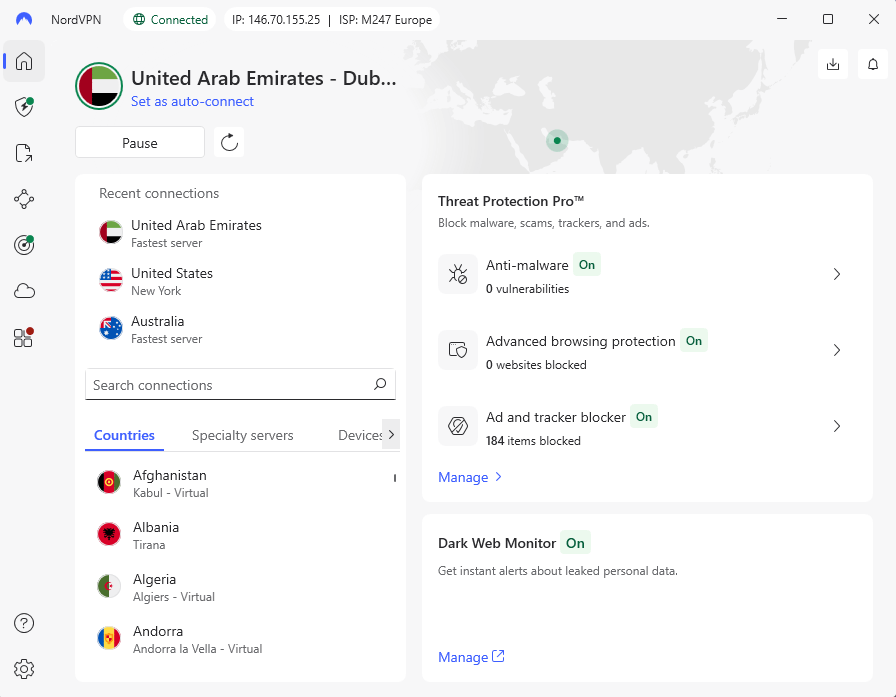Expand hidden tabs with the right arrow
The image size is (896, 697).
tap(390, 434)
